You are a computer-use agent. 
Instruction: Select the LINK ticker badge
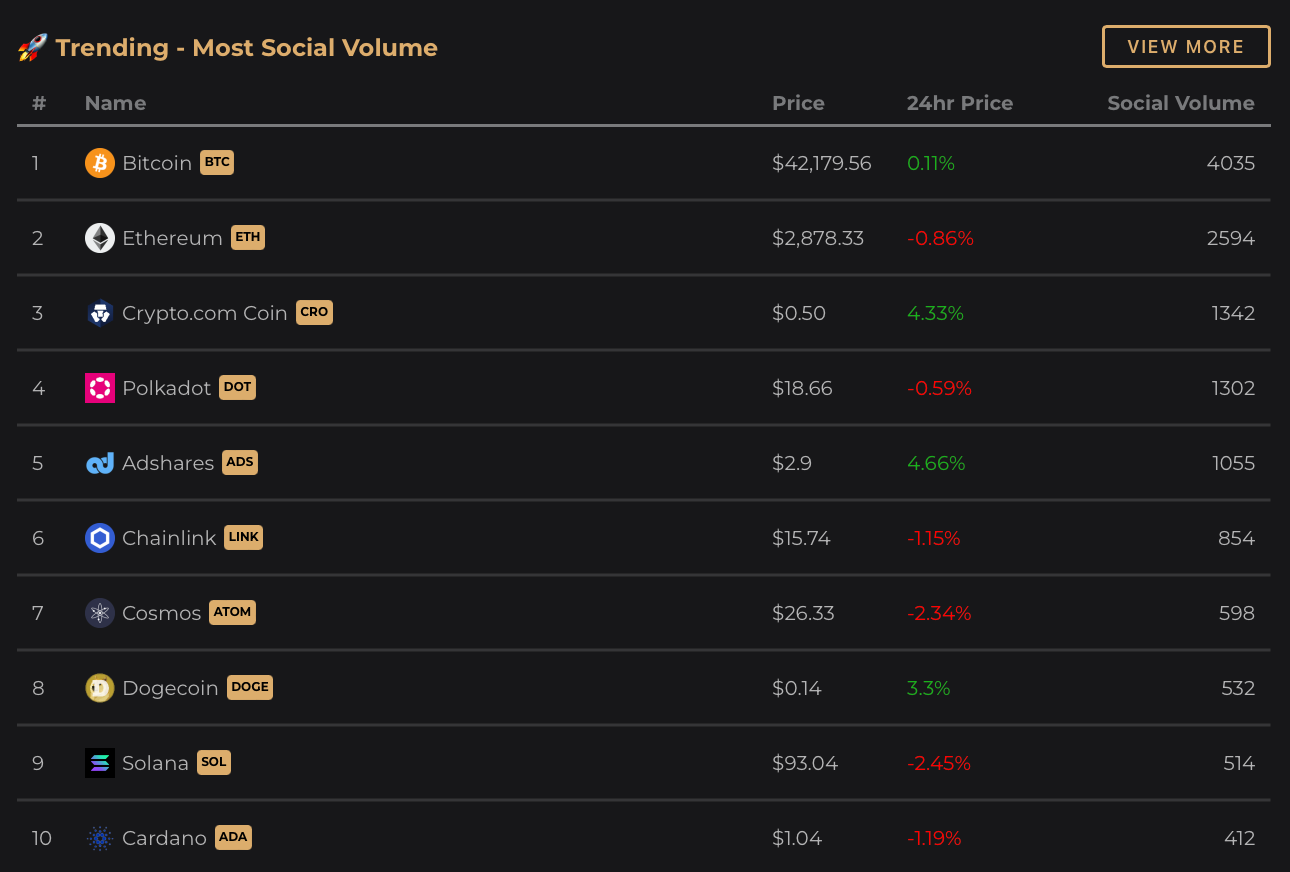tap(244, 537)
